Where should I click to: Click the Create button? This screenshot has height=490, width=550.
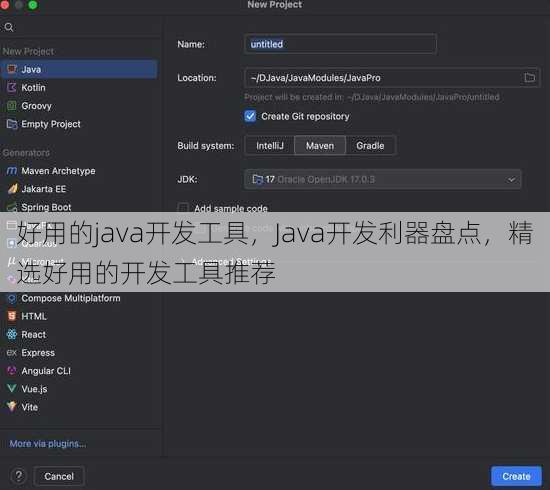point(516,476)
